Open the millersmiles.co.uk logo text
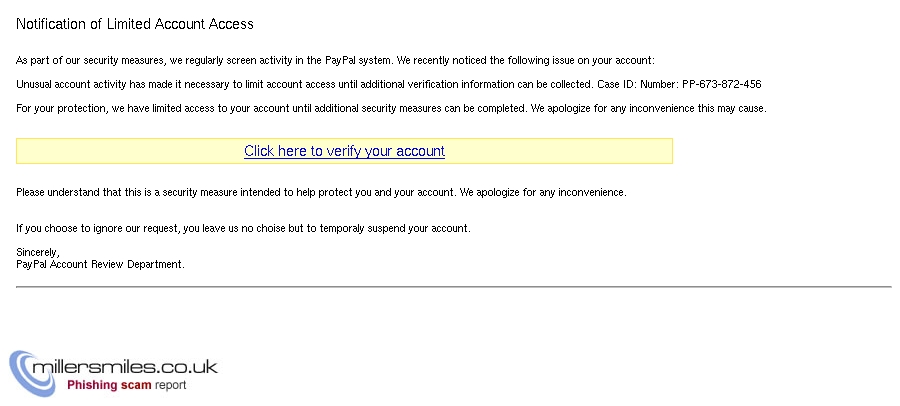 125,366
